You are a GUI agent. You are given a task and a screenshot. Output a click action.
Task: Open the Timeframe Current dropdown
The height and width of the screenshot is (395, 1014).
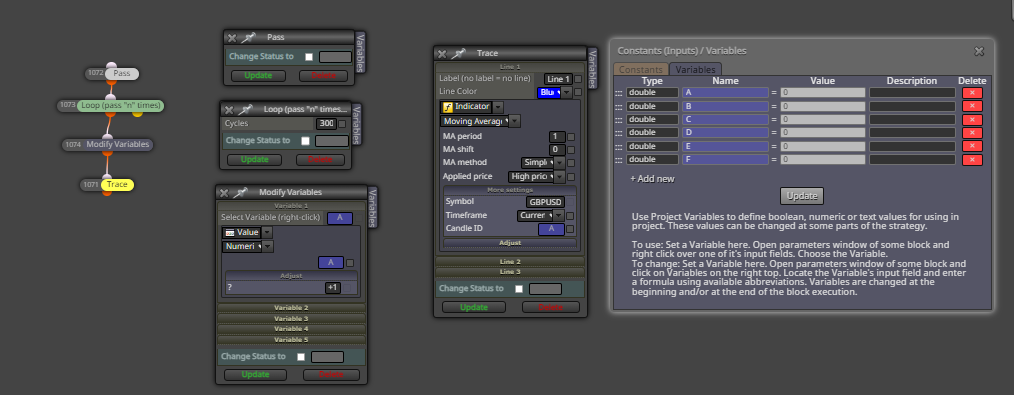559,215
